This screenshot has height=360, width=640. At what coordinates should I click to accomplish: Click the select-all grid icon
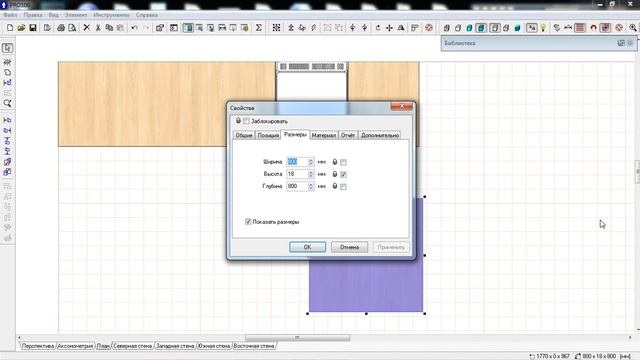(276, 28)
